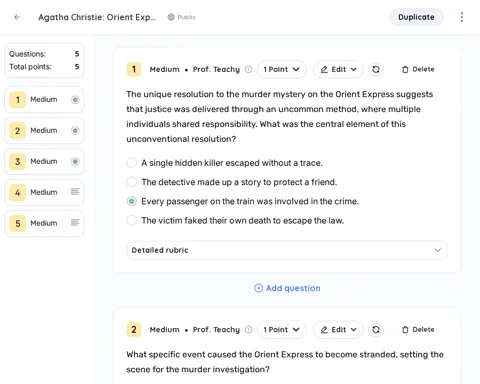Delete question 1
480x384 pixels.
point(418,69)
